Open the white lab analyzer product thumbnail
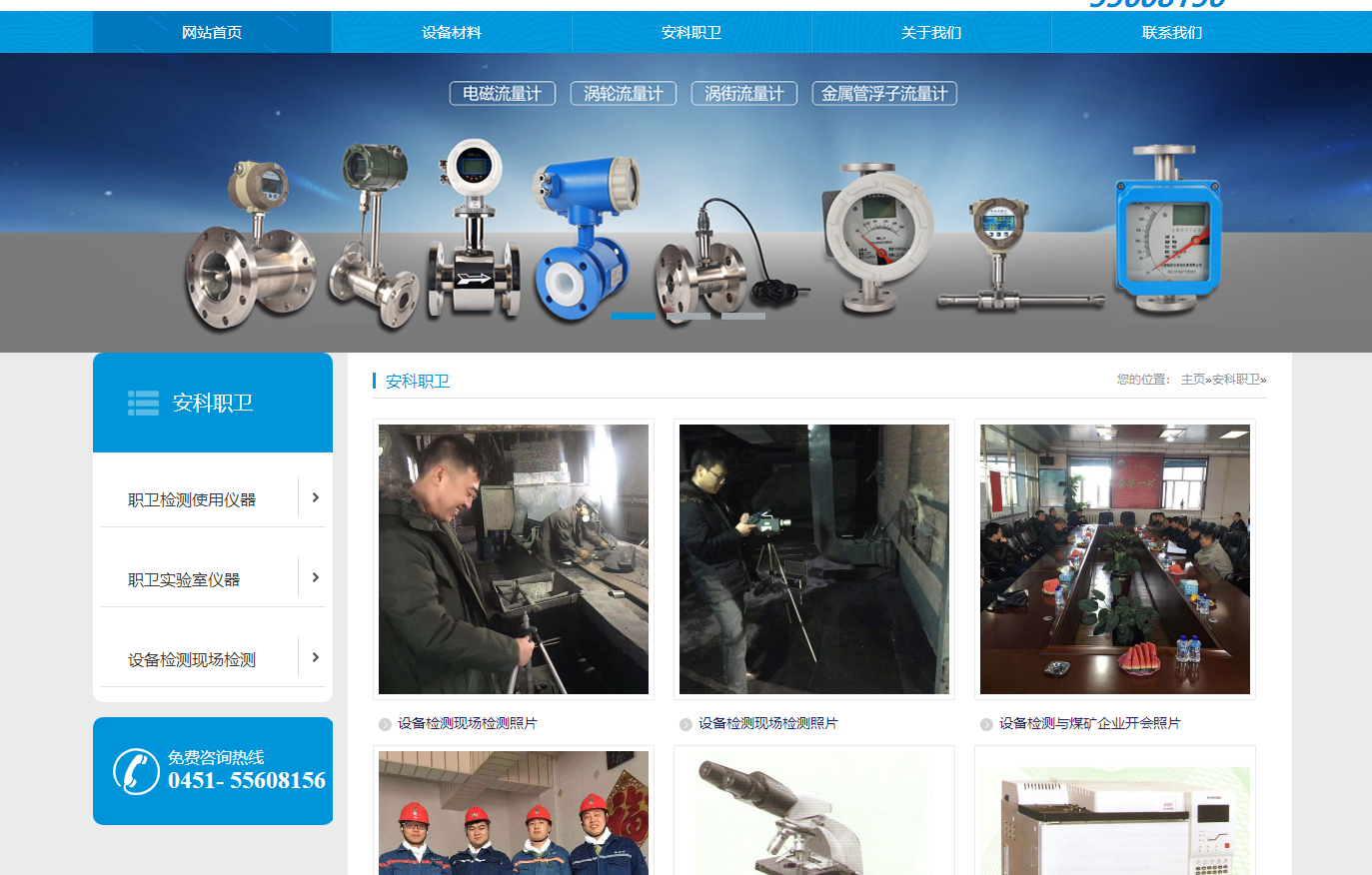This screenshot has width=1372, height=875. coord(1115,813)
